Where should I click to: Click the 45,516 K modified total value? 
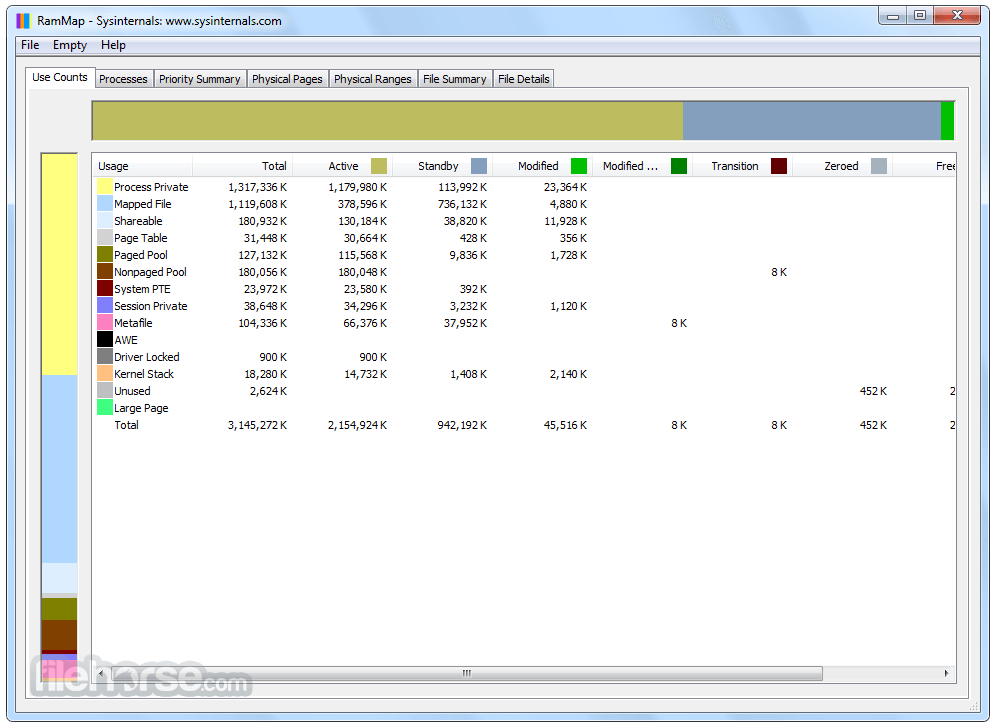pyautogui.click(x=565, y=425)
